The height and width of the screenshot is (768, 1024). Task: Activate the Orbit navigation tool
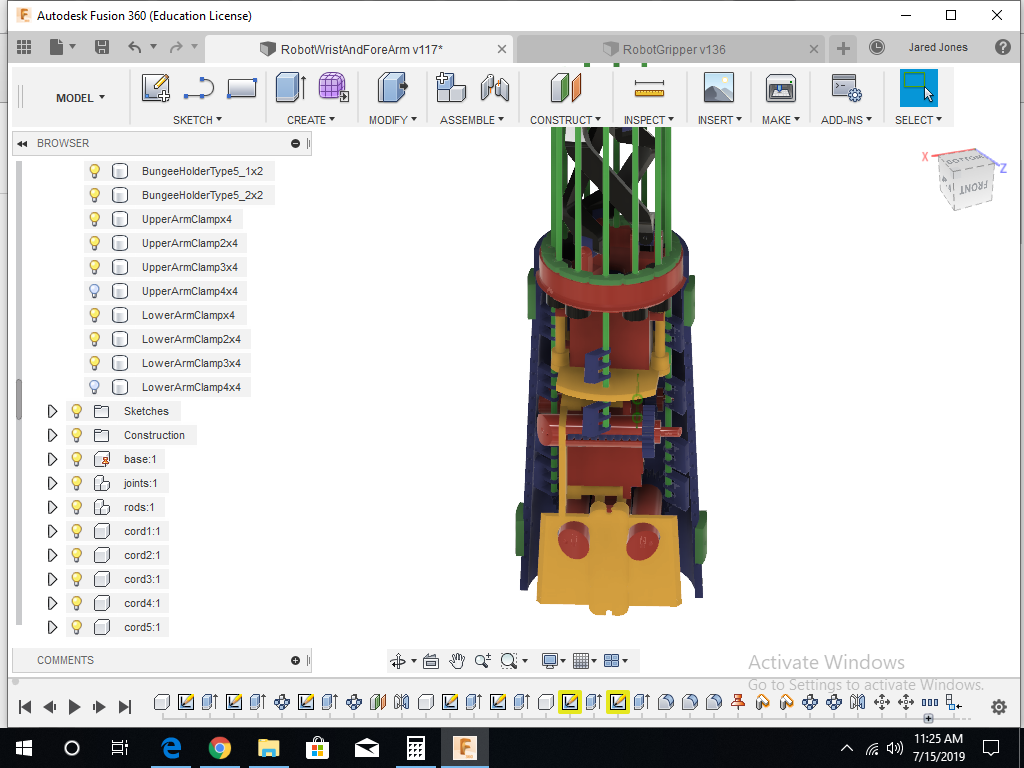[398, 661]
